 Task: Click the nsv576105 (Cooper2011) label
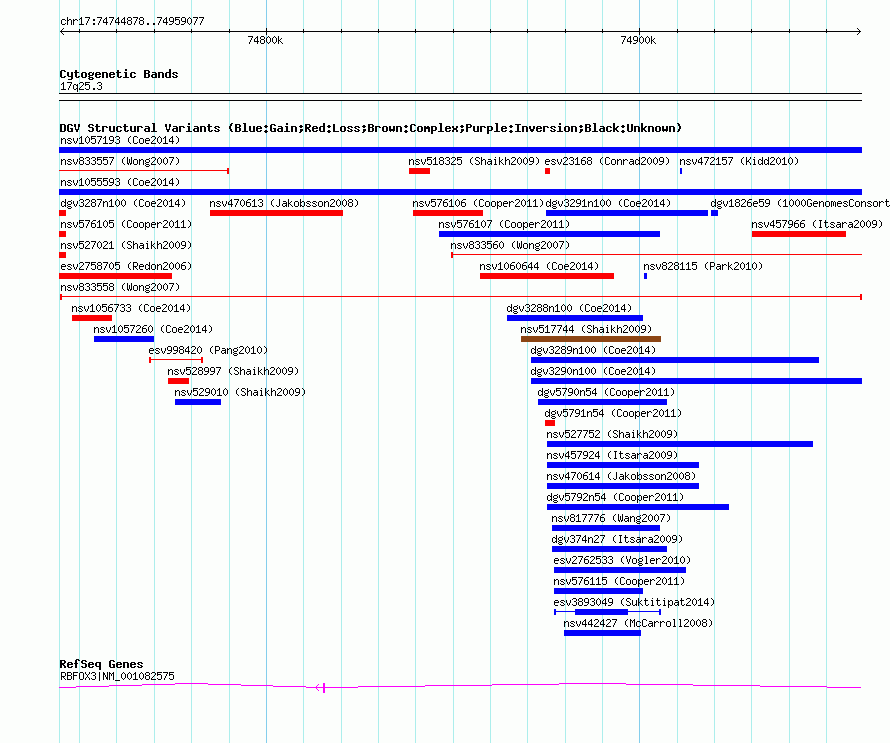[126, 224]
